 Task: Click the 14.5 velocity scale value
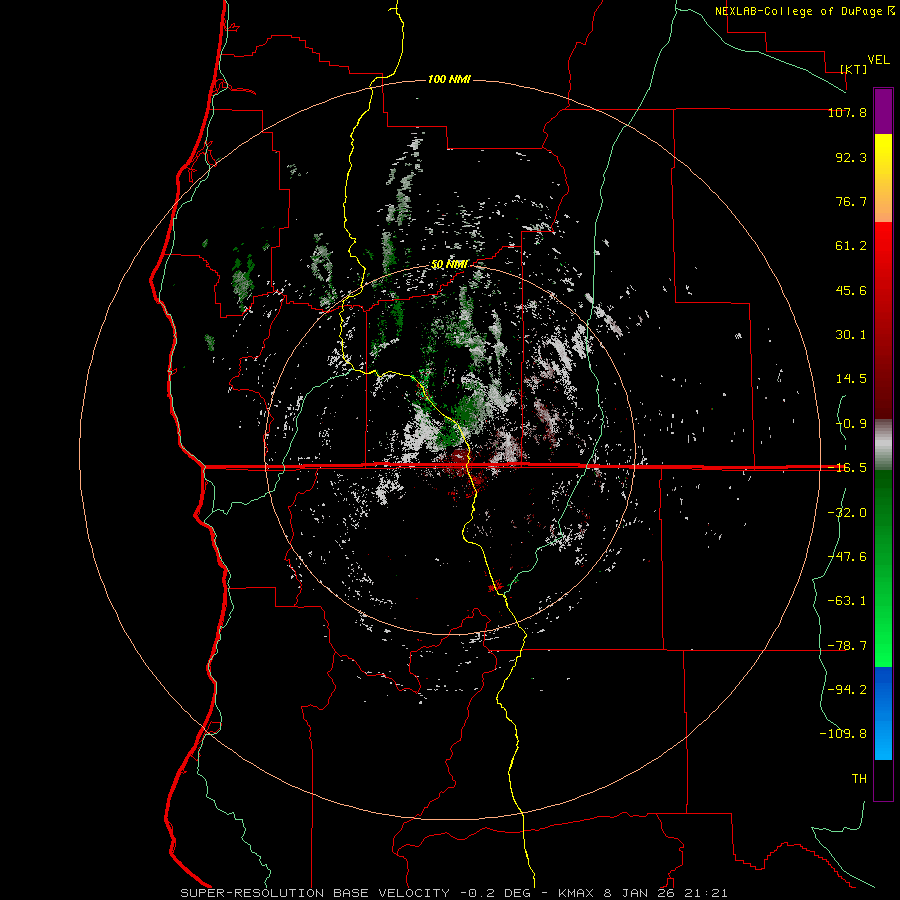(x=851, y=379)
